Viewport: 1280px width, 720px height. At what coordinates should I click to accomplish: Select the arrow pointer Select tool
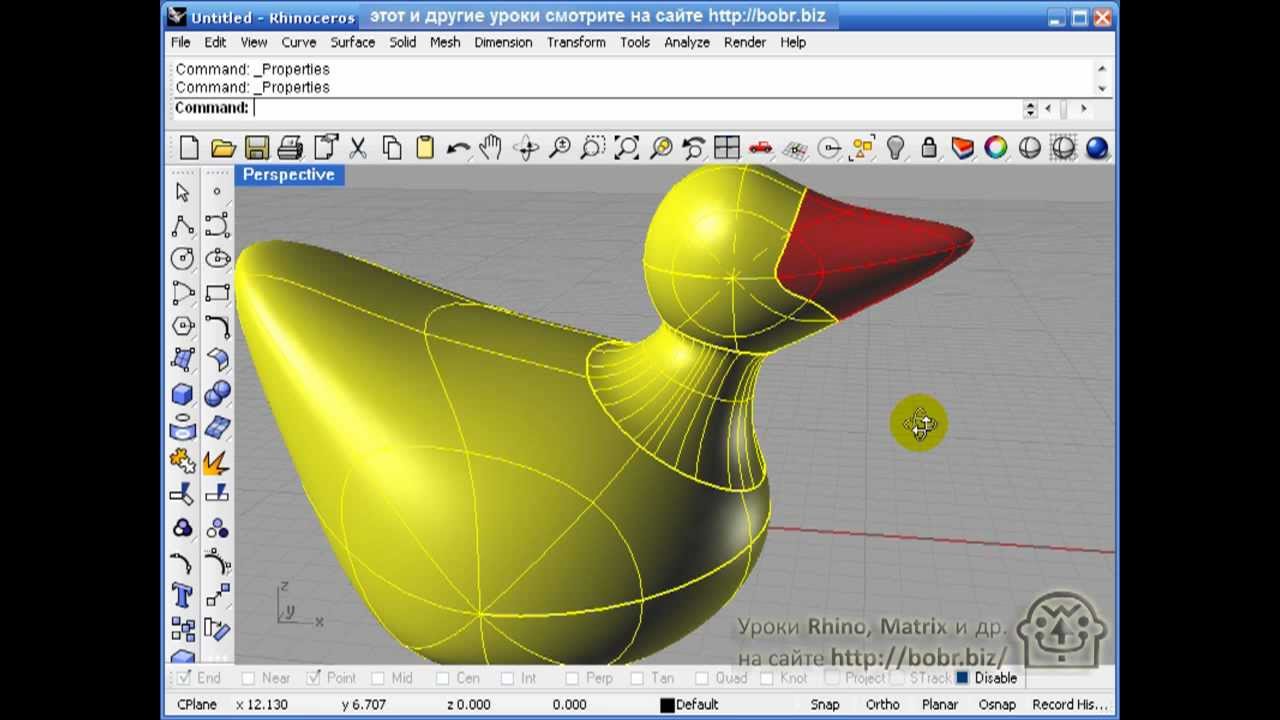tap(182, 192)
